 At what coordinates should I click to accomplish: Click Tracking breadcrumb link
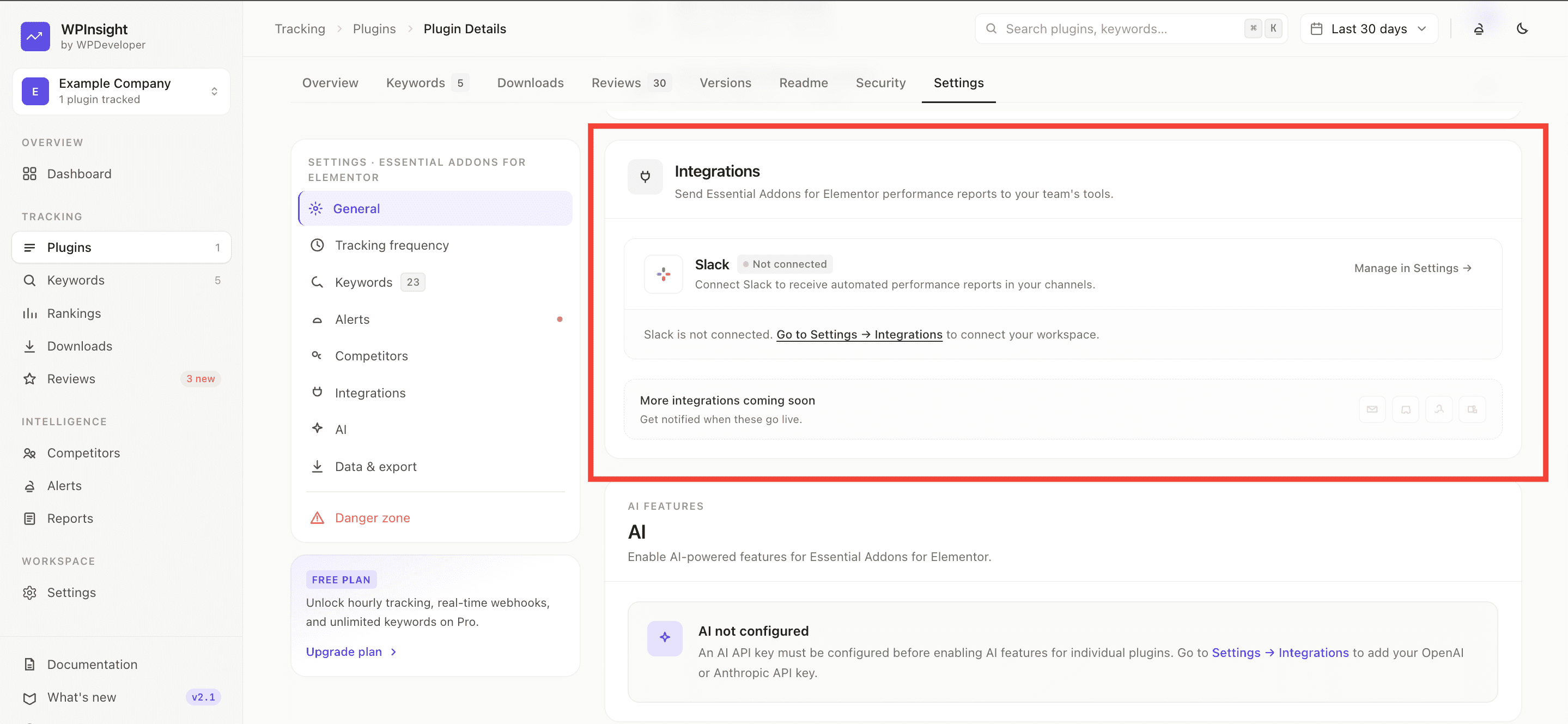coord(300,28)
